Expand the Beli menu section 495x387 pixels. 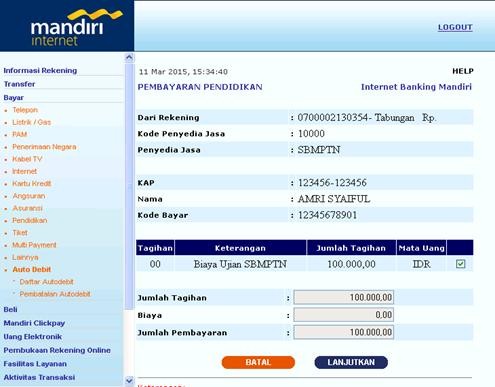click(10, 309)
